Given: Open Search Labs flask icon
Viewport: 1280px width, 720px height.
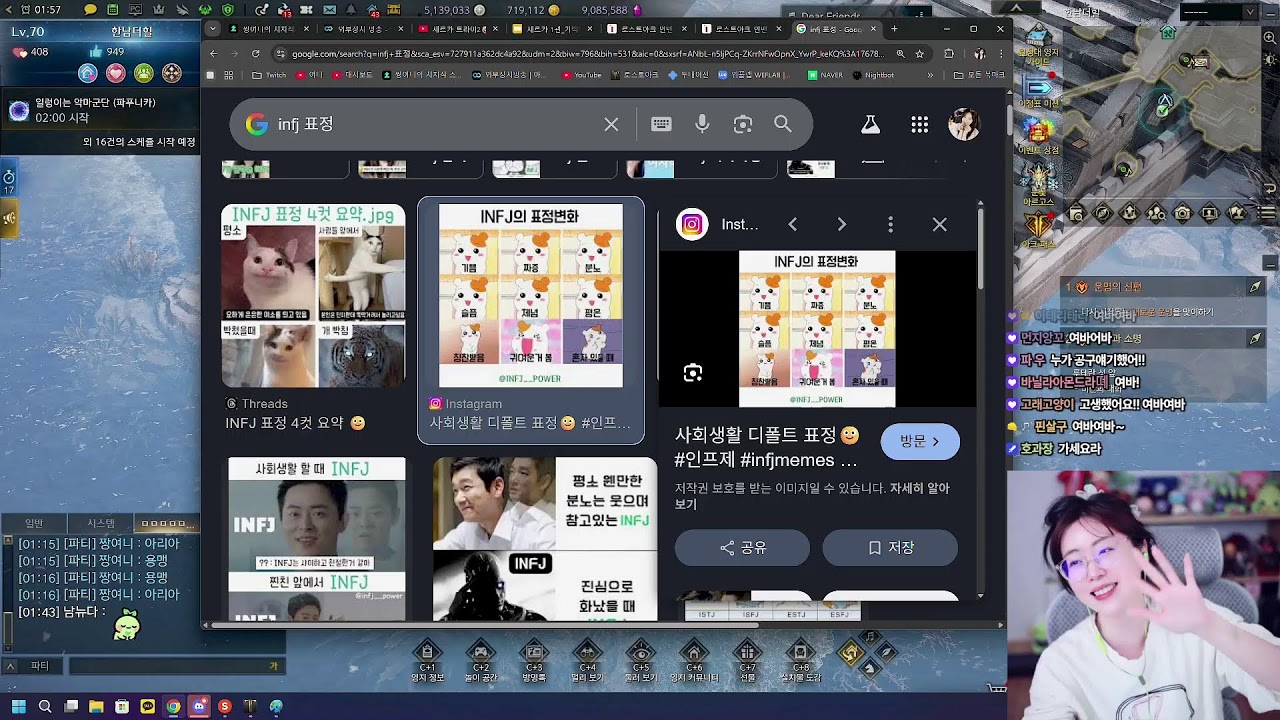Looking at the screenshot, I should 870,124.
